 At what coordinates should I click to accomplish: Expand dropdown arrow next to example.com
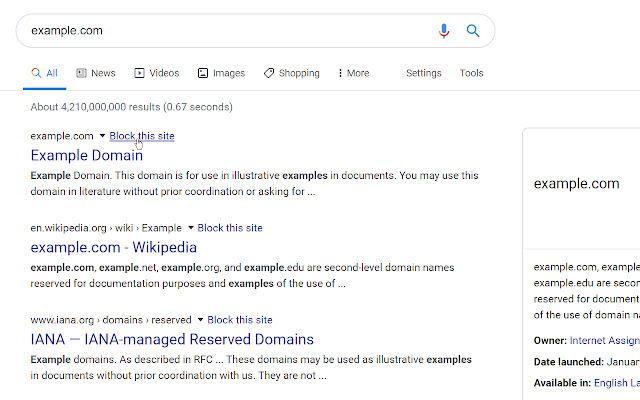(102, 136)
